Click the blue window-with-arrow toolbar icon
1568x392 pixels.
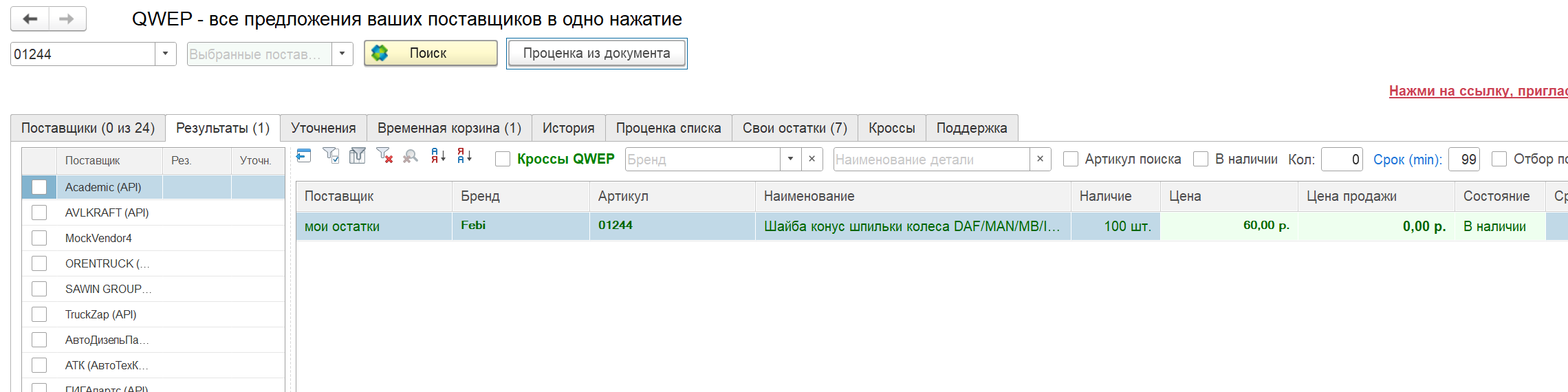point(303,156)
